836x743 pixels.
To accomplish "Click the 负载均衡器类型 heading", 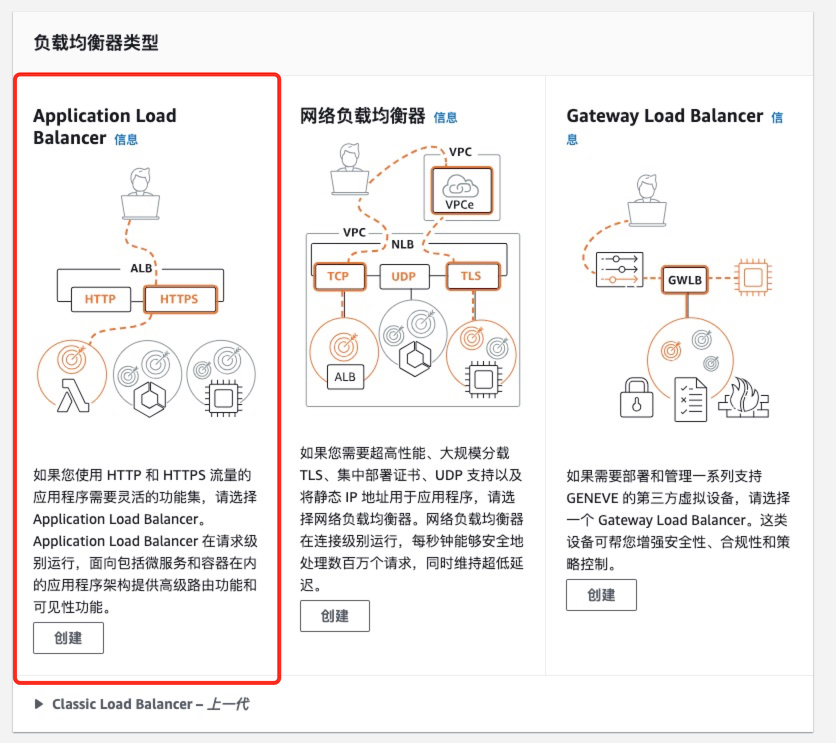I will pos(96,43).
